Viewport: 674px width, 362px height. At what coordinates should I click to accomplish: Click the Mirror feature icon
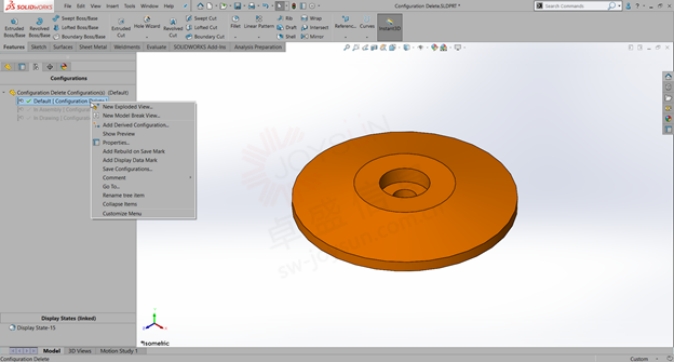tap(312, 37)
